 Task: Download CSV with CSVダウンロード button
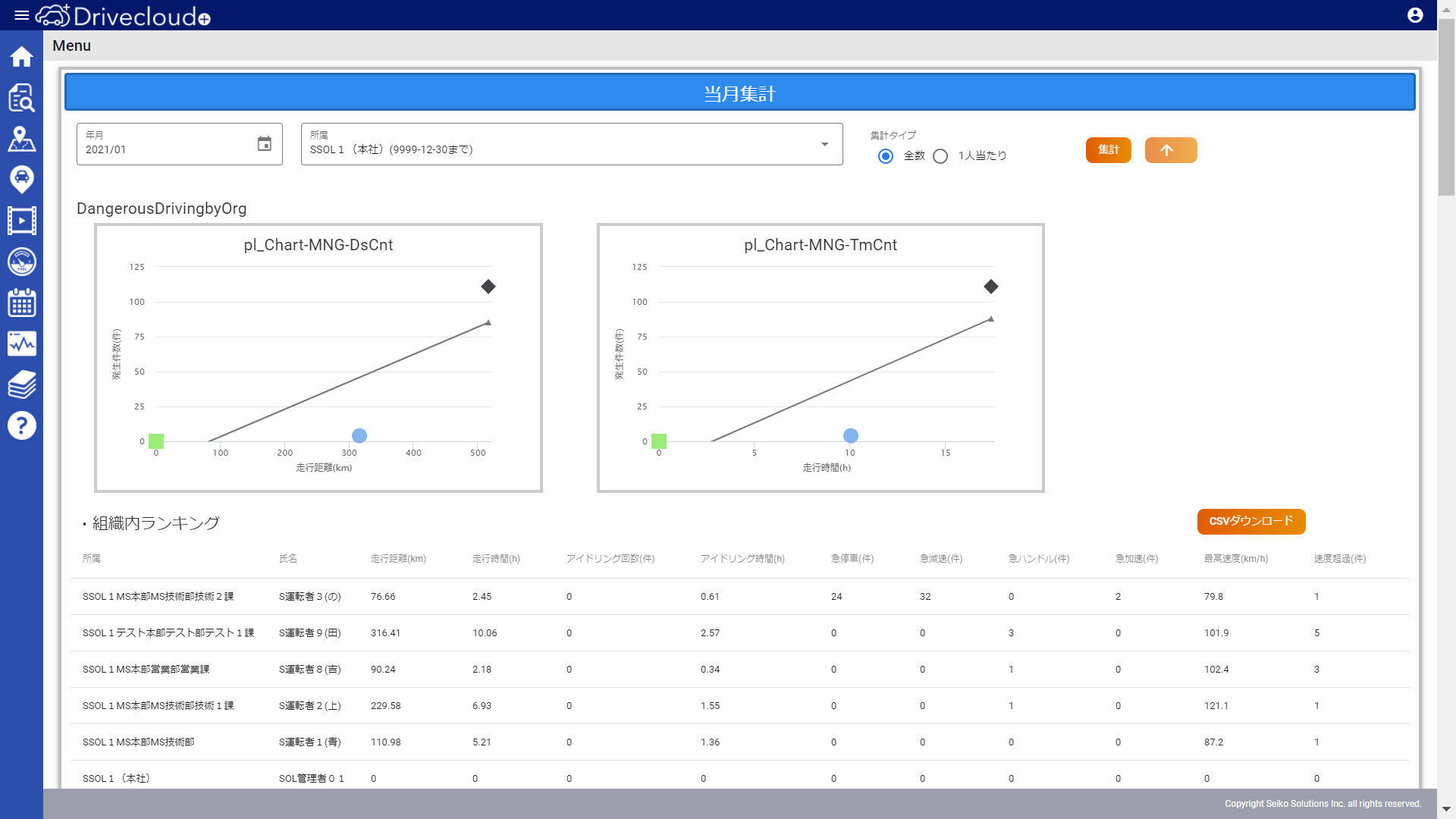[x=1251, y=522]
